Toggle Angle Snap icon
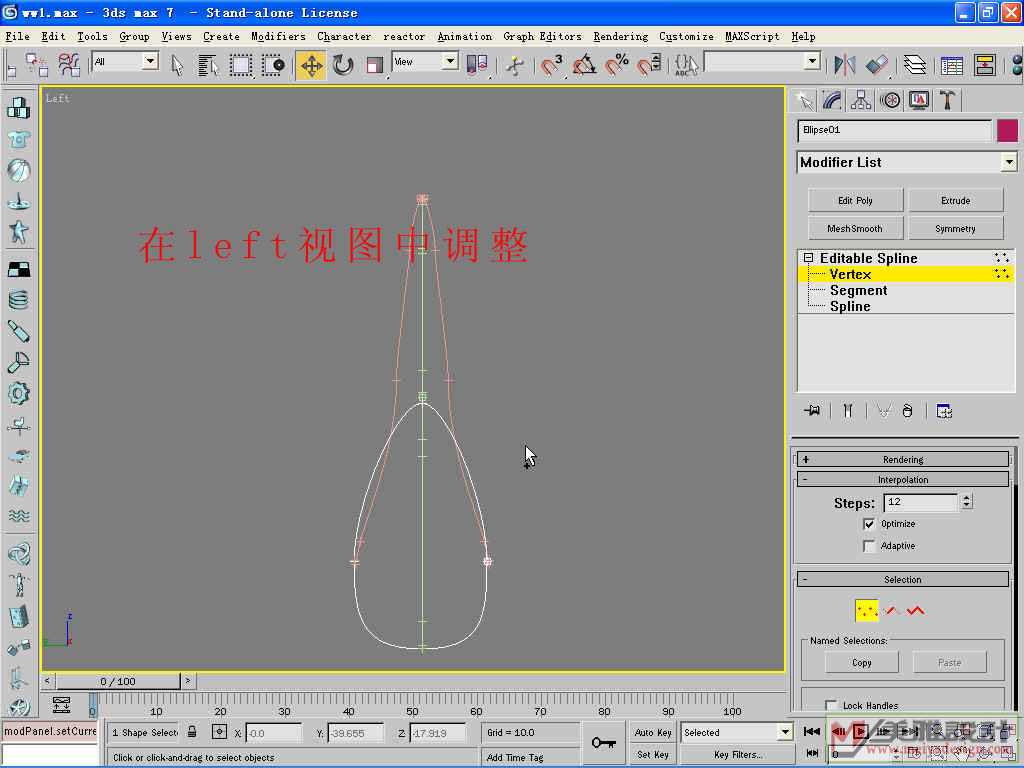 (584, 65)
